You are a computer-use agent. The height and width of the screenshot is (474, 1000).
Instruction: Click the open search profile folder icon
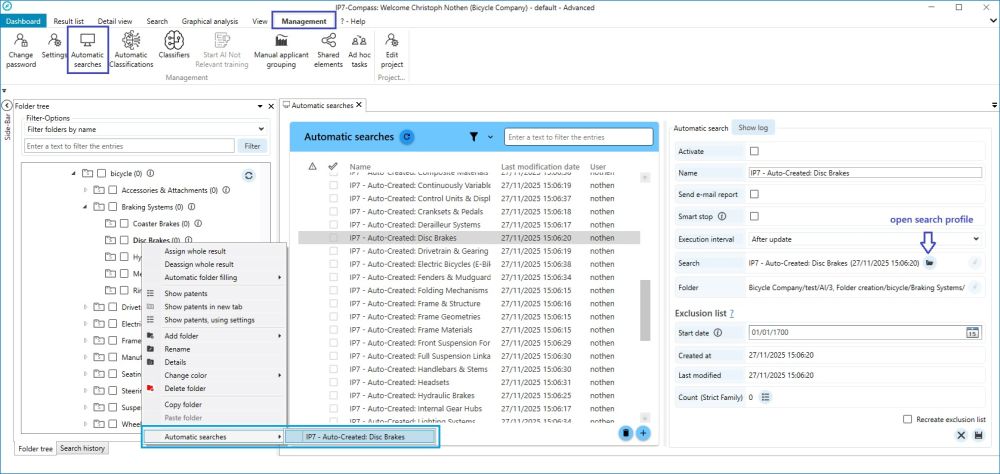pyautogui.click(x=929, y=263)
